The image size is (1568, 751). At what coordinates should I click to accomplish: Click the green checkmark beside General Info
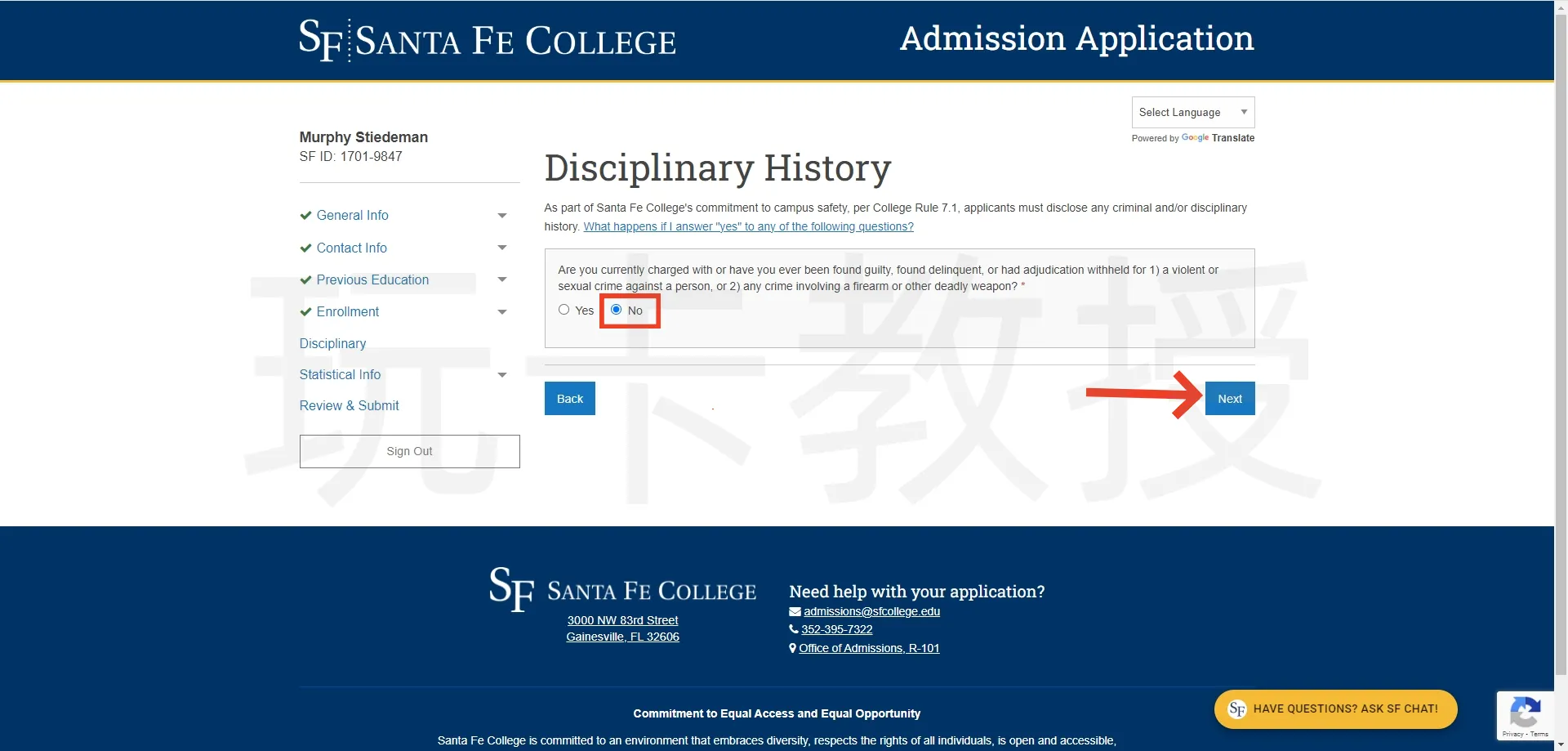[x=305, y=216]
